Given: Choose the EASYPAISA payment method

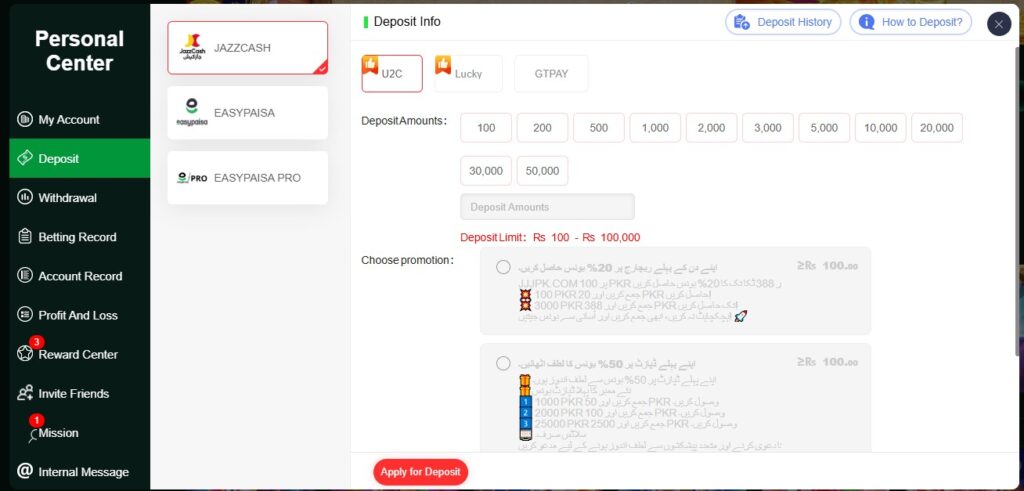Looking at the screenshot, I should pyautogui.click(x=247, y=113).
